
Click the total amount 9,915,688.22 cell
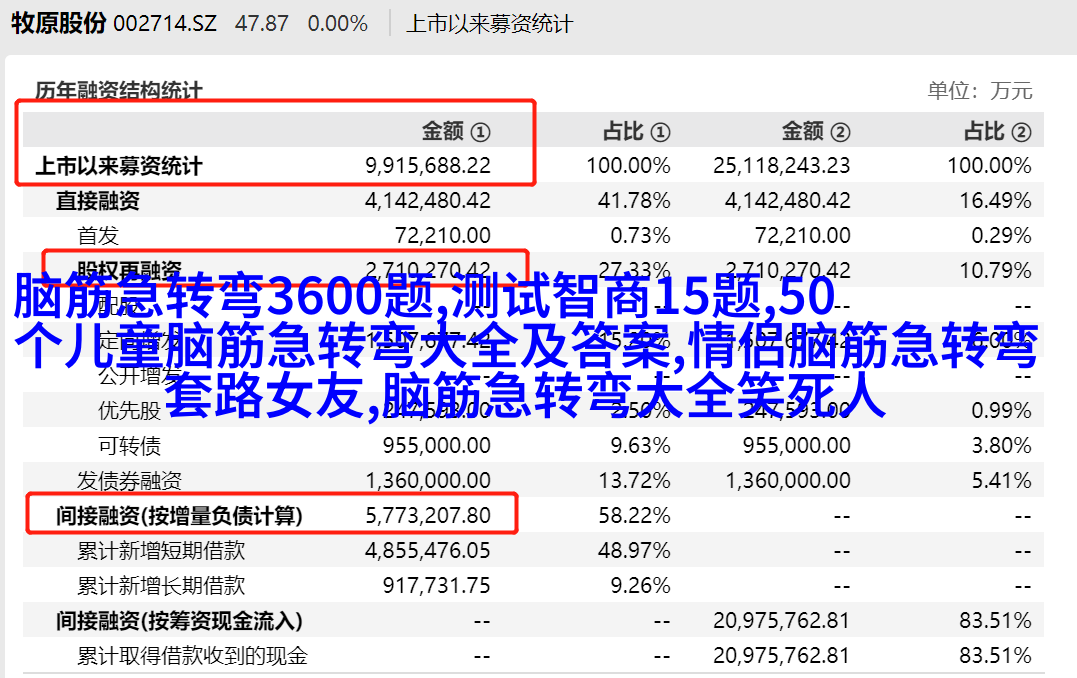pos(428,166)
